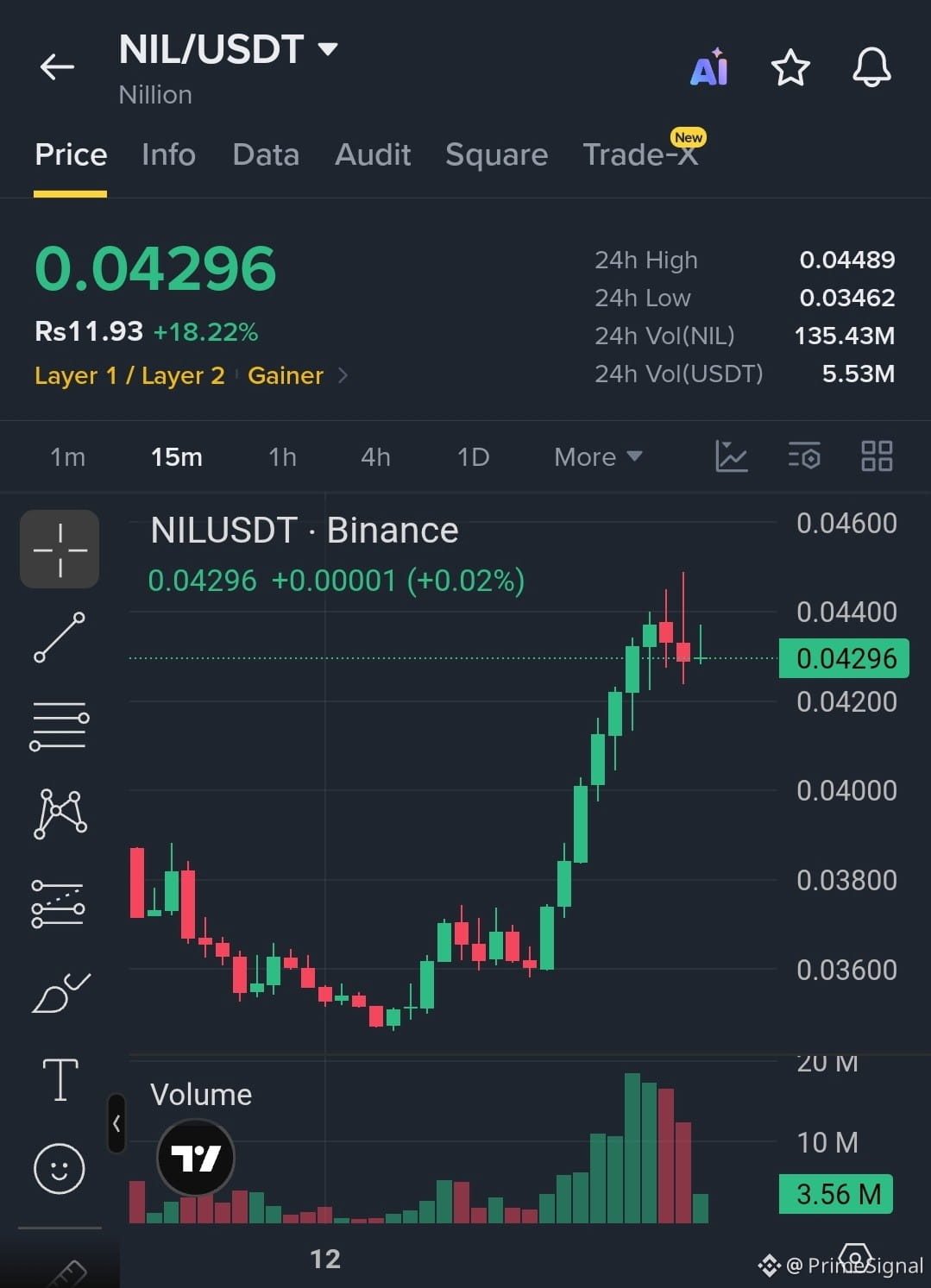Click the large 0.04296 price

pos(155,268)
